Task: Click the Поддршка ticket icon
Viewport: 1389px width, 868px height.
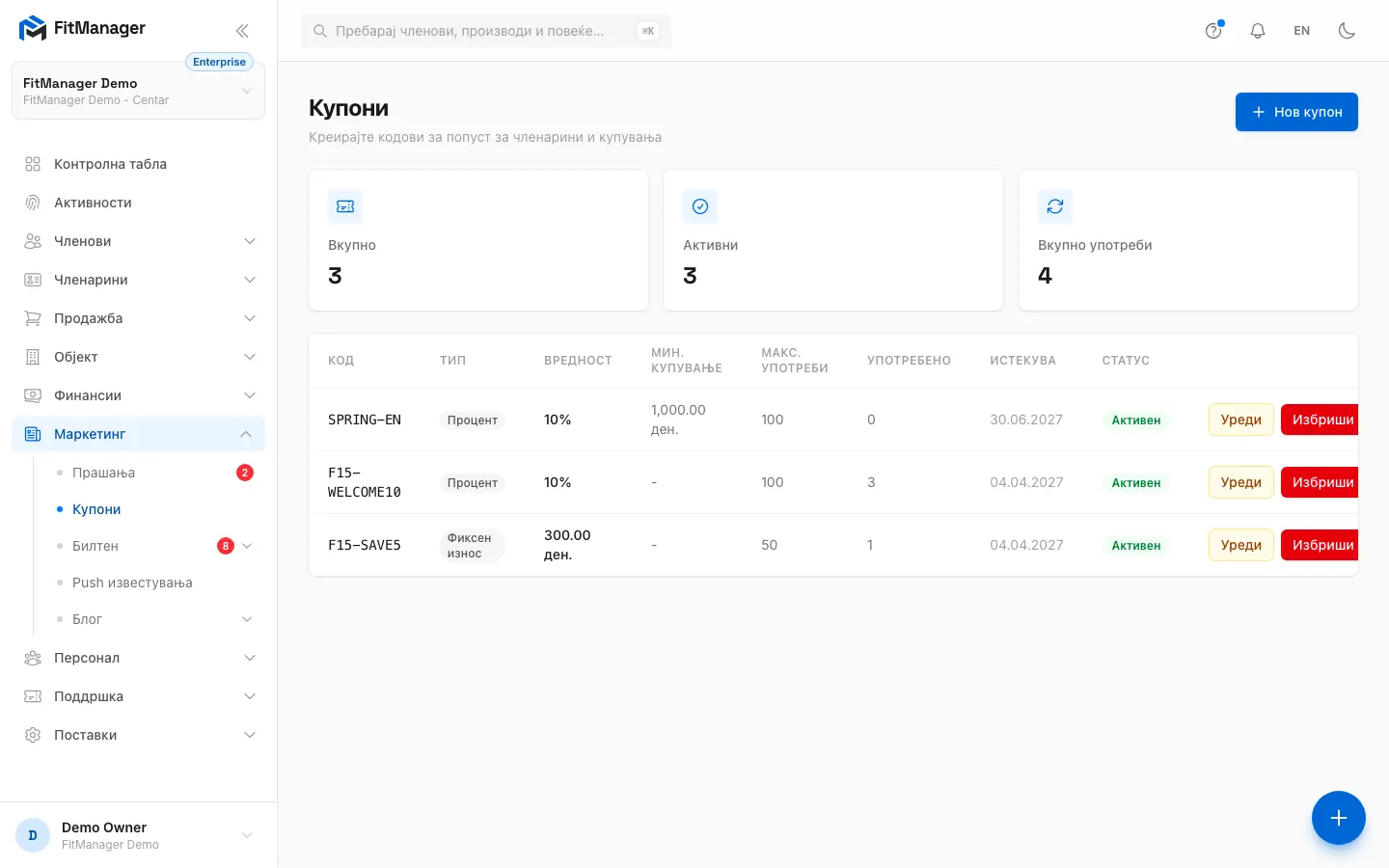Action: tap(33, 696)
